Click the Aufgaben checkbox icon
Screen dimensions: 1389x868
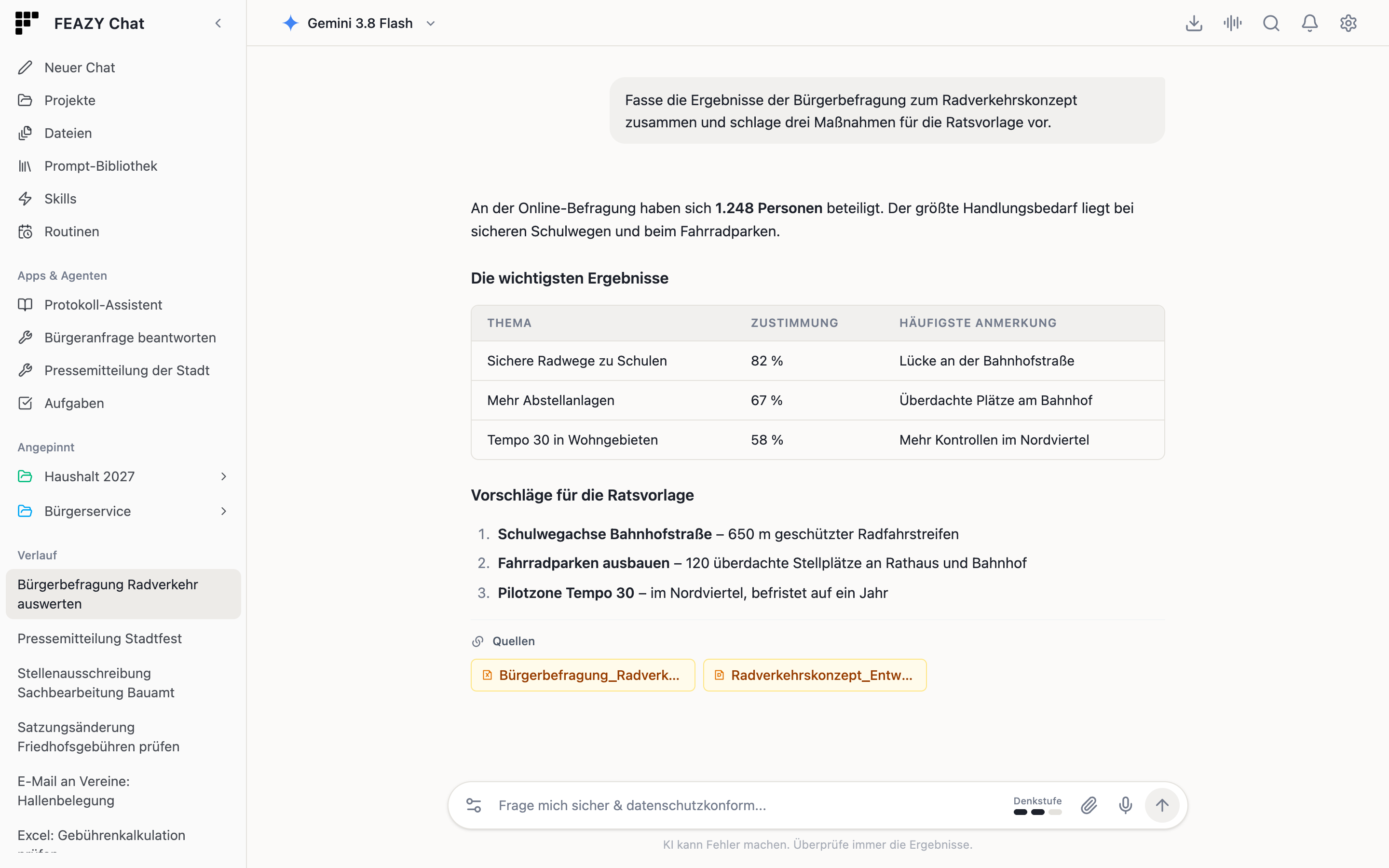point(25,403)
